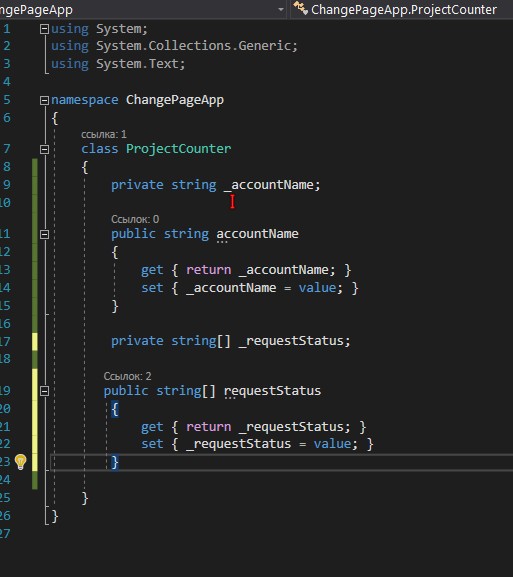The image size is (513, 577).
Task: Collapse the namespace ChangePageApp block
Action: pyautogui.click(x=45, y=100)
